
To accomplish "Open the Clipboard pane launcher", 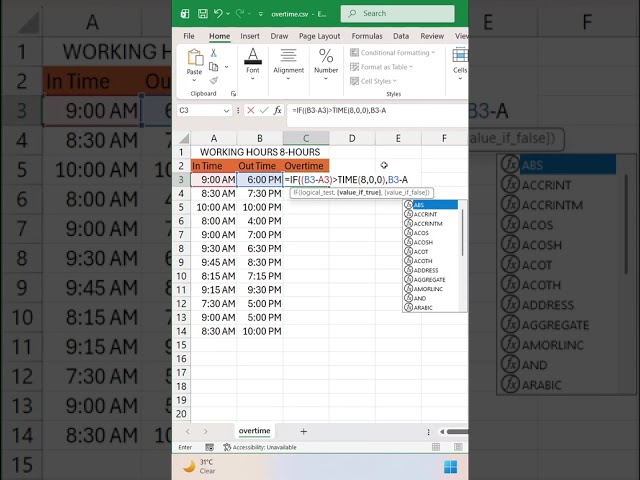I will (x=233, y=94).
